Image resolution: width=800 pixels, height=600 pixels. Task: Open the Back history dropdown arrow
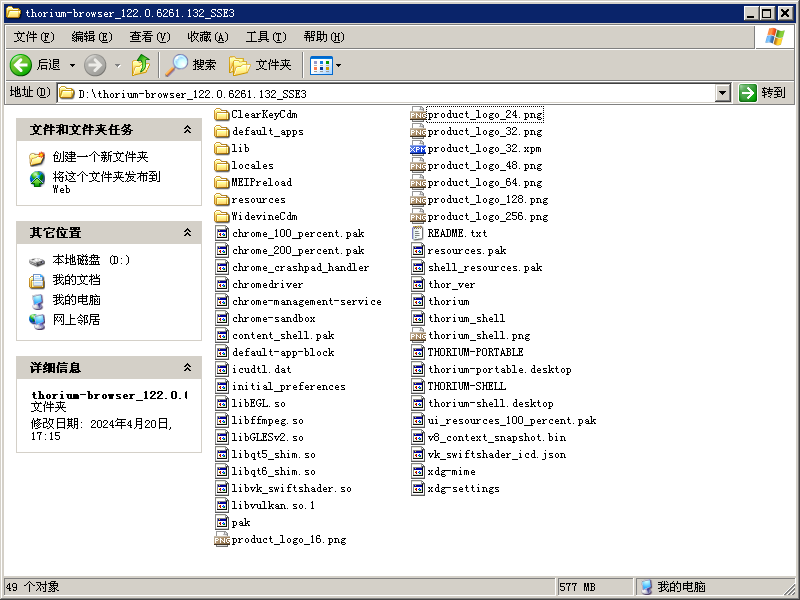(x=72, y=65)
